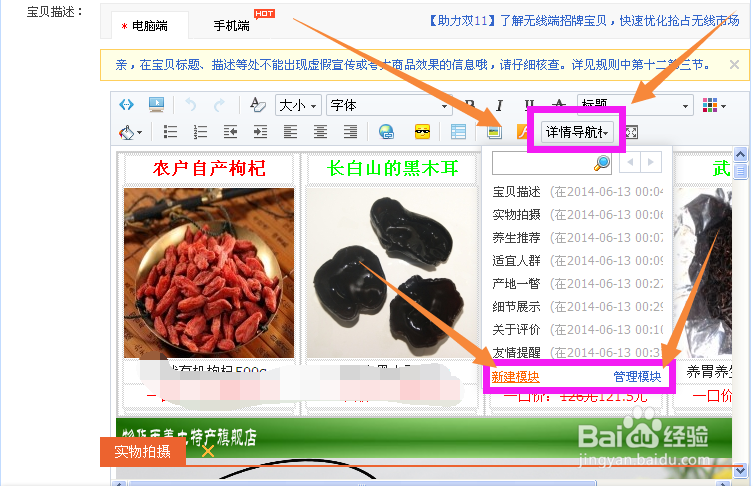Align text right
Screen dimensions: 753x486
coord(350,132)
